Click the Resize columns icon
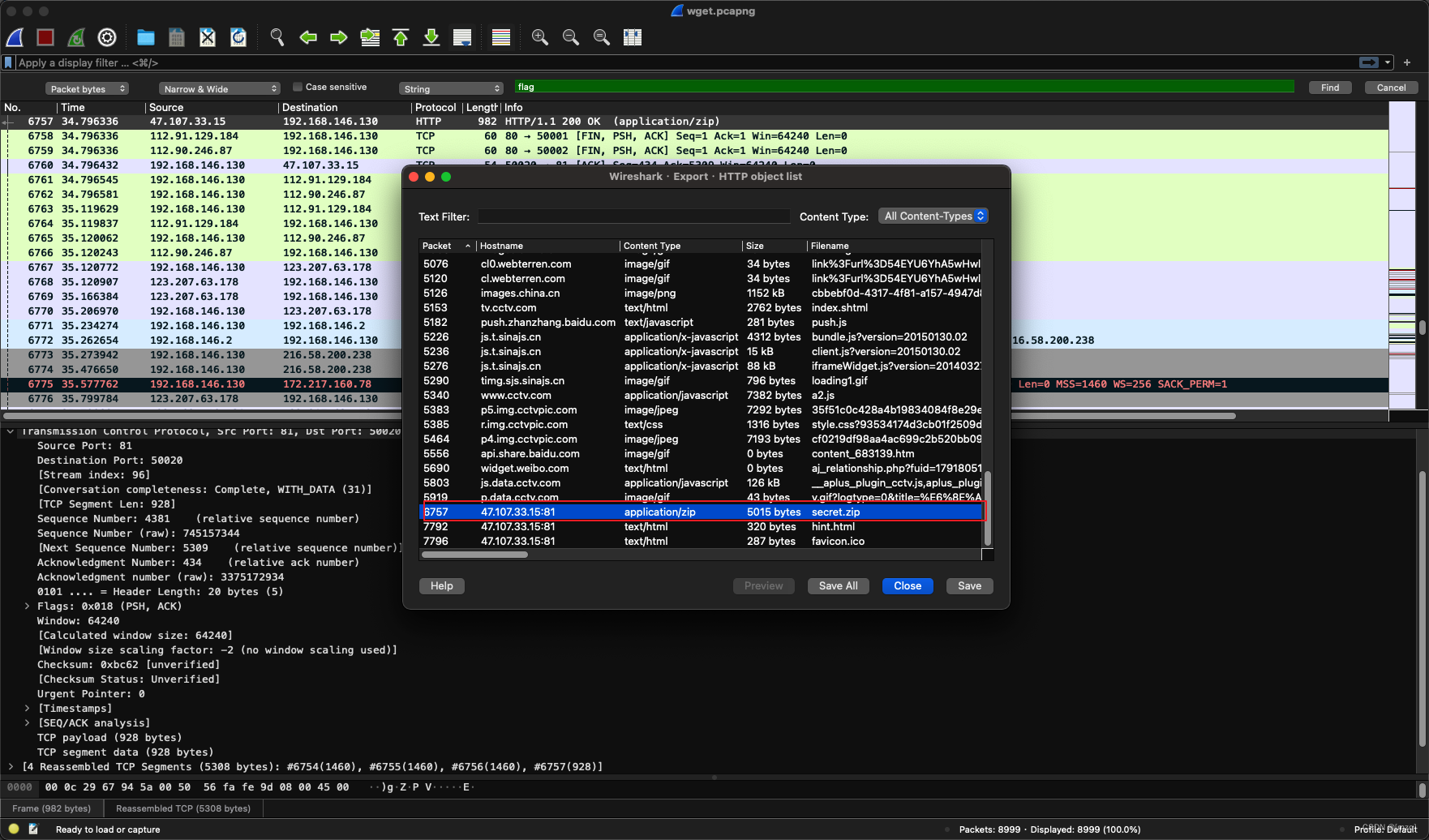This screenshot has height=840, width=1429. 633,37
